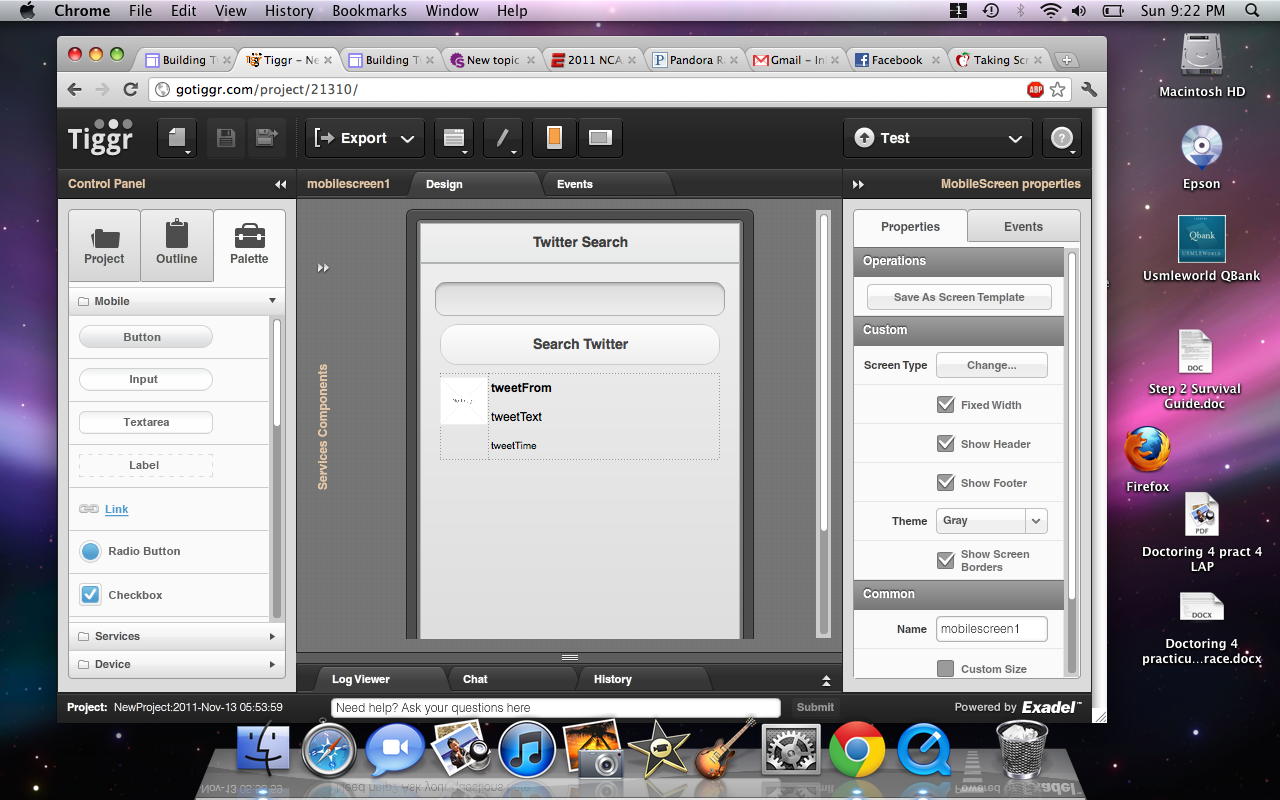Open the Project panel icon
The image size is (1280, 800).
[104, 246]
